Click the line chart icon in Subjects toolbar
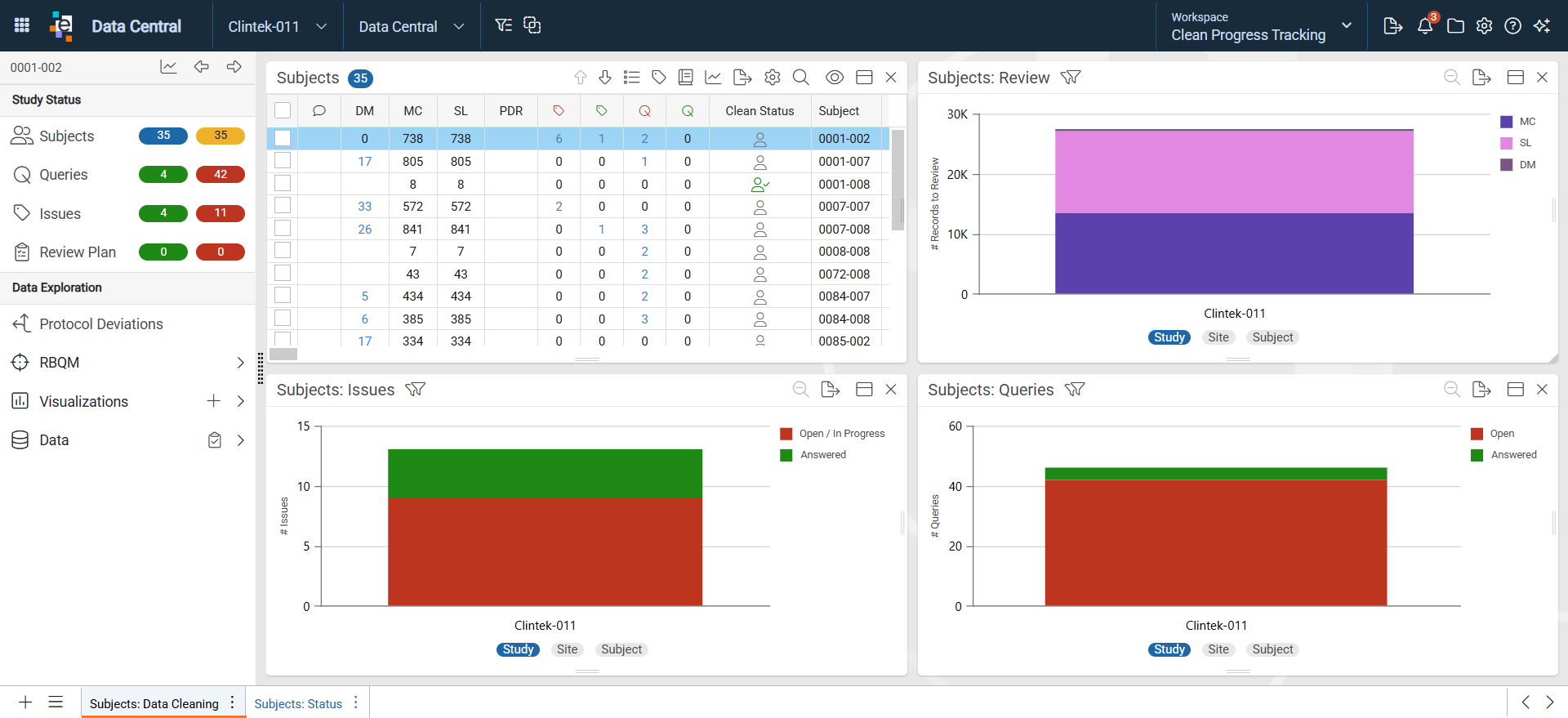This screenshot has width=1568, height=718. 713,77
